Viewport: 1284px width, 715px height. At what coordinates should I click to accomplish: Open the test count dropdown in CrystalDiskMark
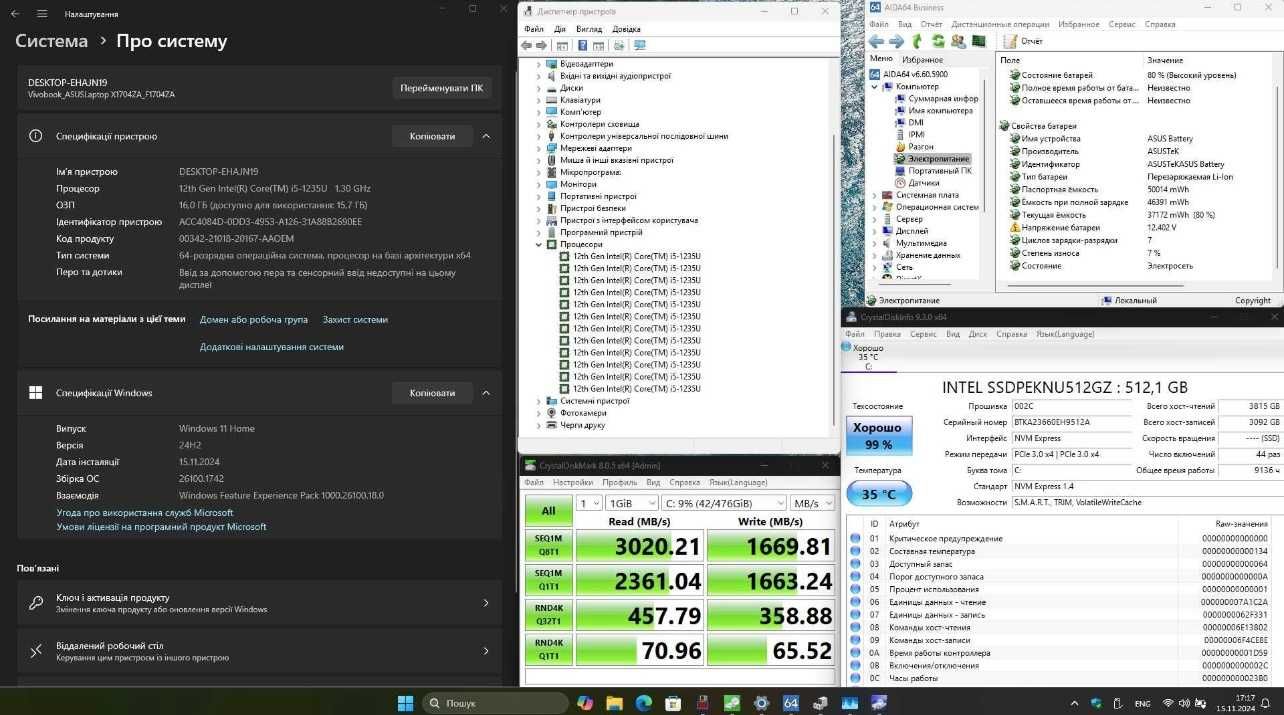pos(589,503)
